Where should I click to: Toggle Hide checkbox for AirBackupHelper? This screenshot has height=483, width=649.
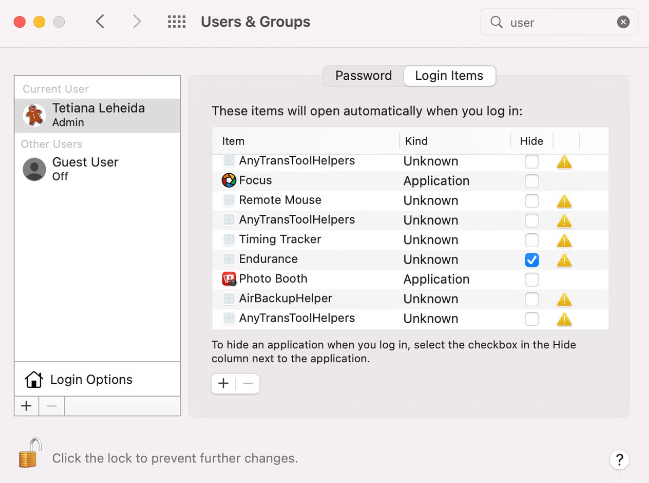pyautogui.click(x=532, y=299)
